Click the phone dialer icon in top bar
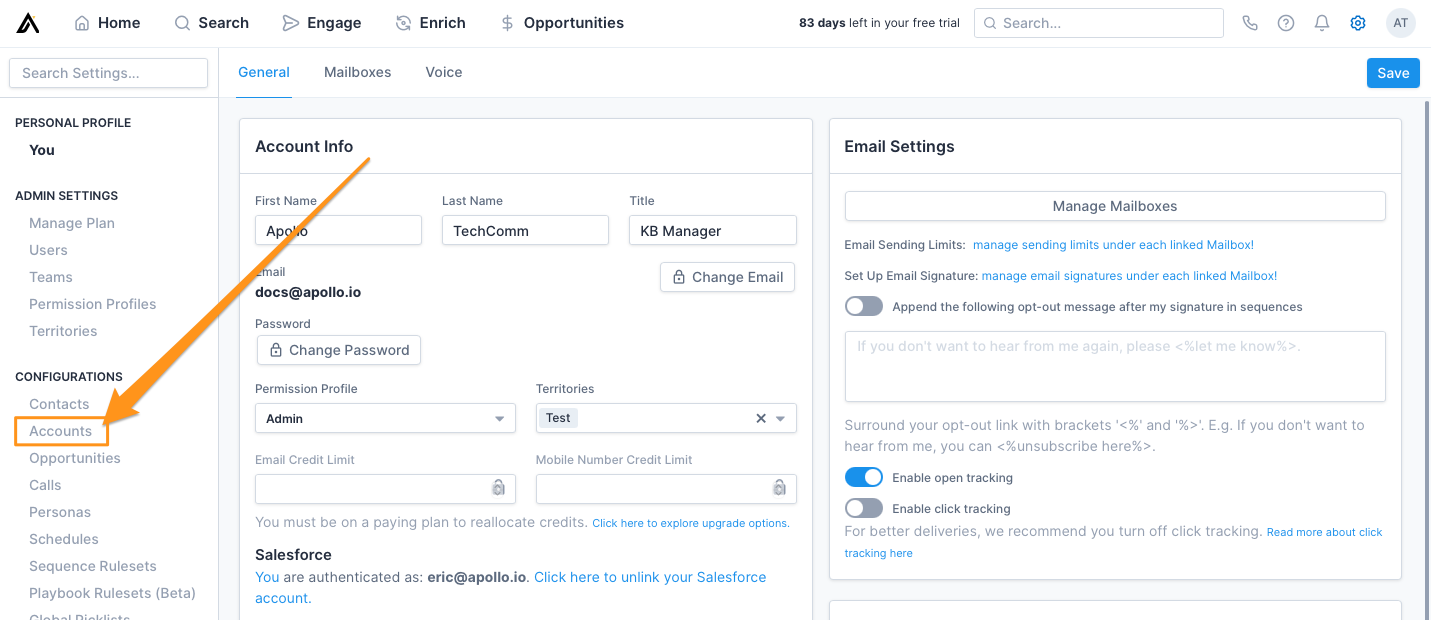The image size is (1431, 620). (1250, 22)
